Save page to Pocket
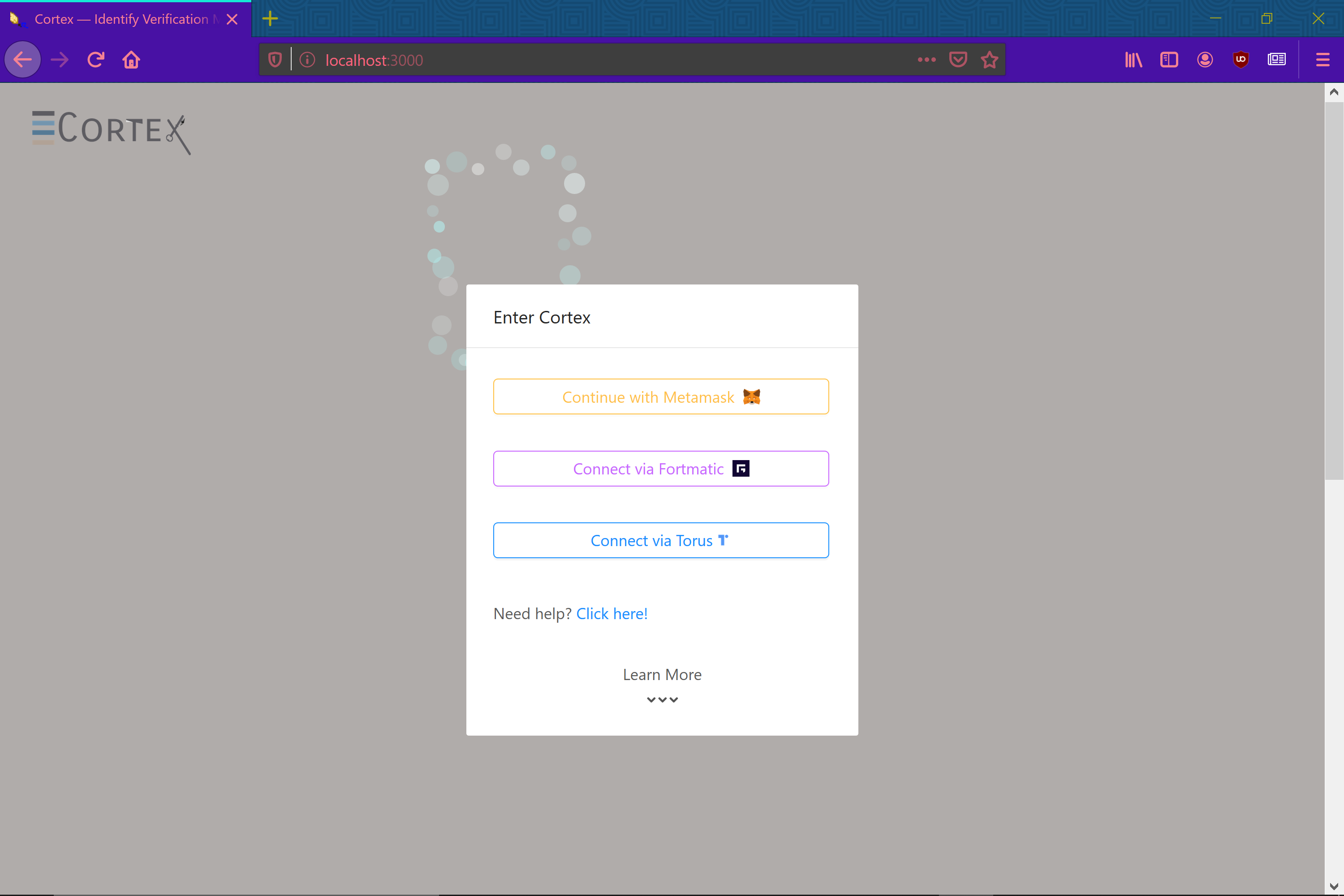 coord(958,60)
